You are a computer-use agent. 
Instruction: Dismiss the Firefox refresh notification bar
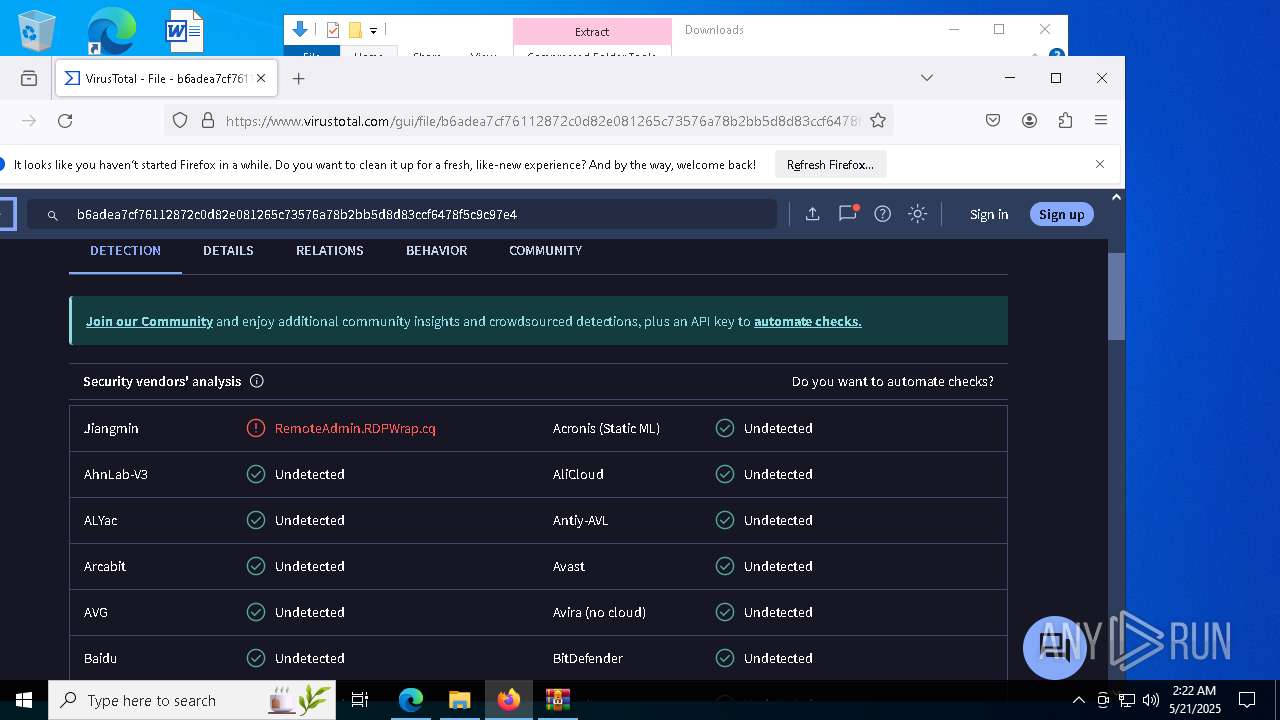click(1100, 164)
